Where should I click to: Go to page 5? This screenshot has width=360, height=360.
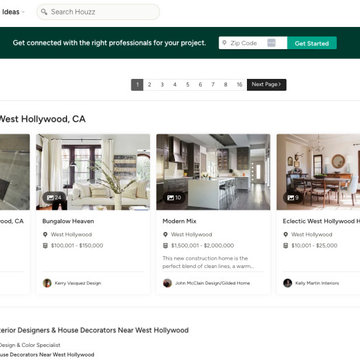pyautogui.click(x=187, y=85)
